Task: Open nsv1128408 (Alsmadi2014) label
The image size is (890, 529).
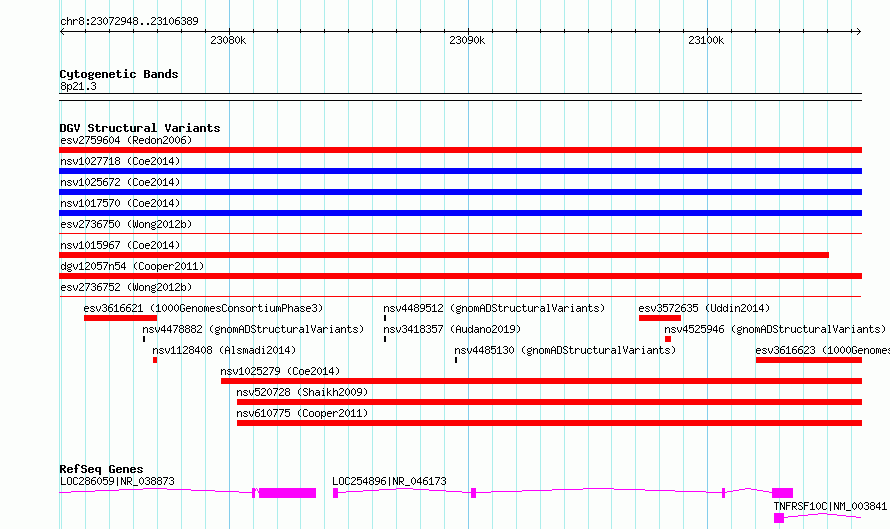Action: click(x=224, y=350)
